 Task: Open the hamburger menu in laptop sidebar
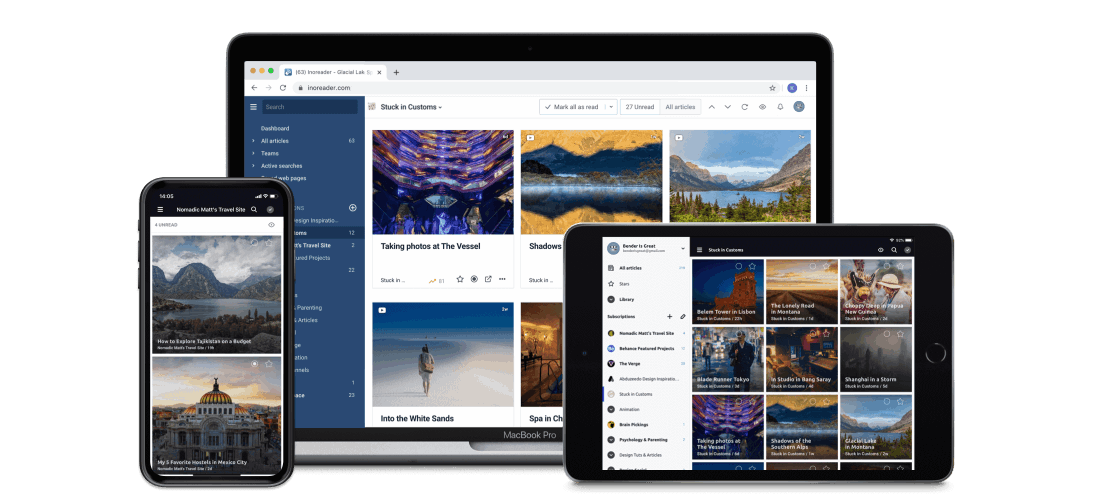(x=253, y=107)
